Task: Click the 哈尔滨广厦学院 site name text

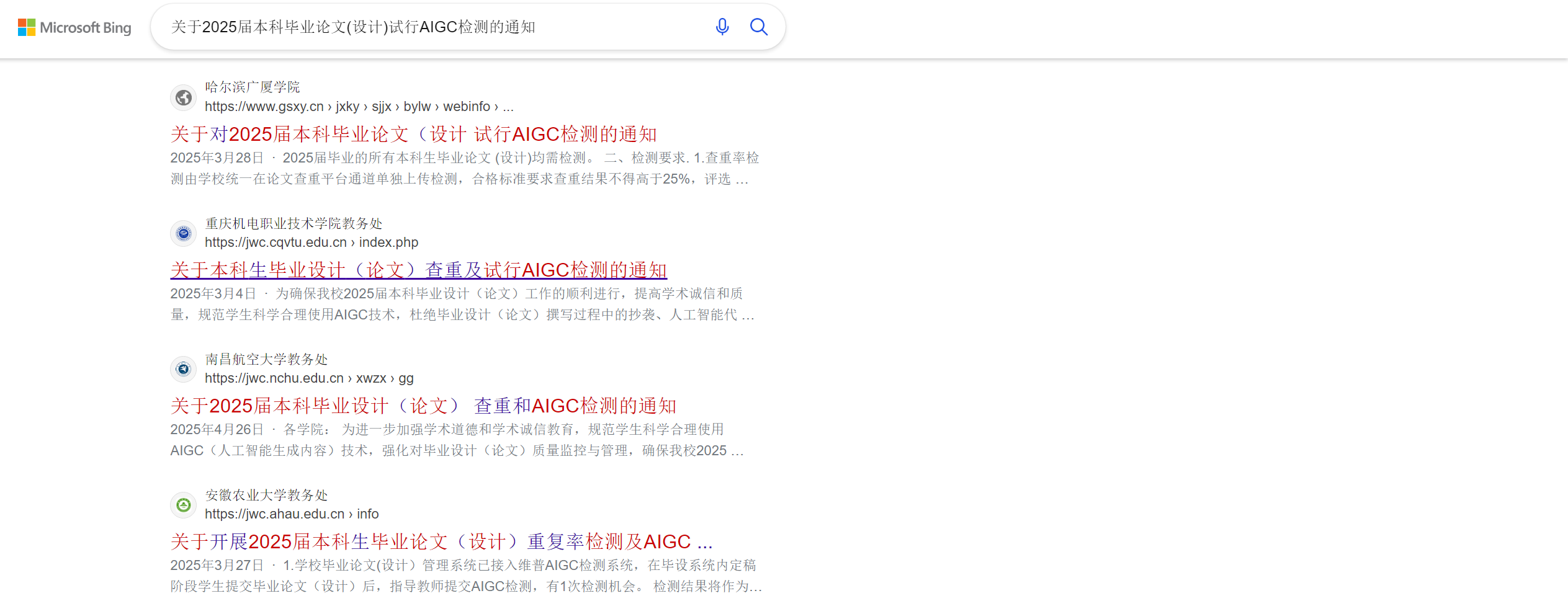Action: pyautogui.click(x=253, y=87)
